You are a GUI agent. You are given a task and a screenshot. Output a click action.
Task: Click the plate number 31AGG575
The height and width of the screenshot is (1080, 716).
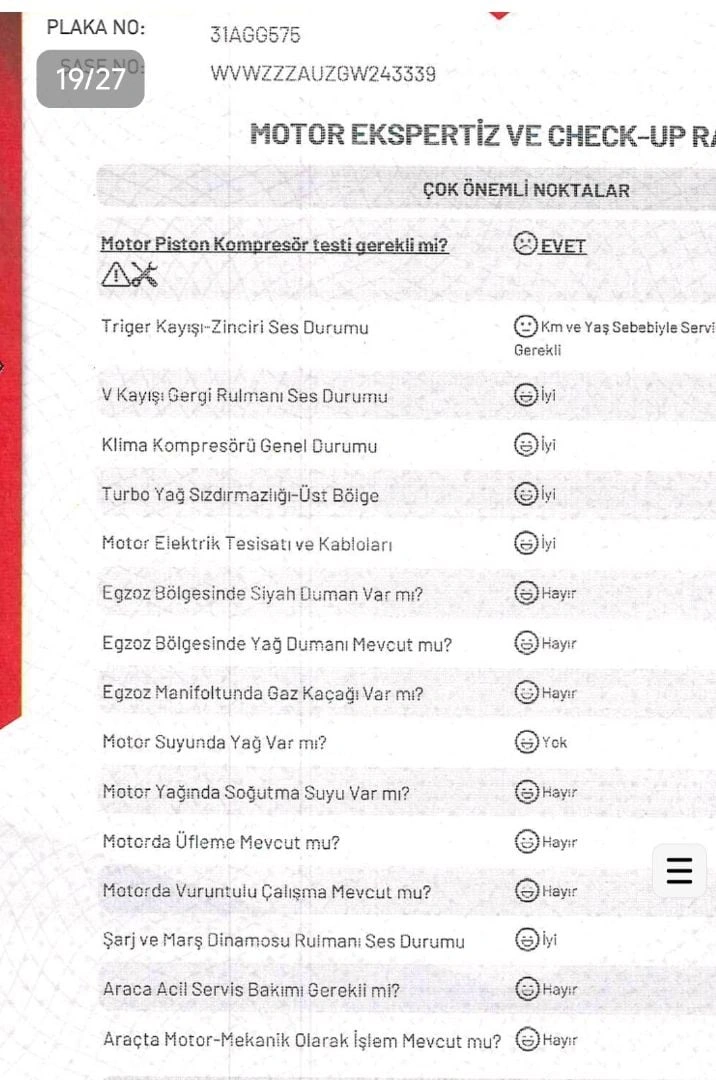[255, 34]
